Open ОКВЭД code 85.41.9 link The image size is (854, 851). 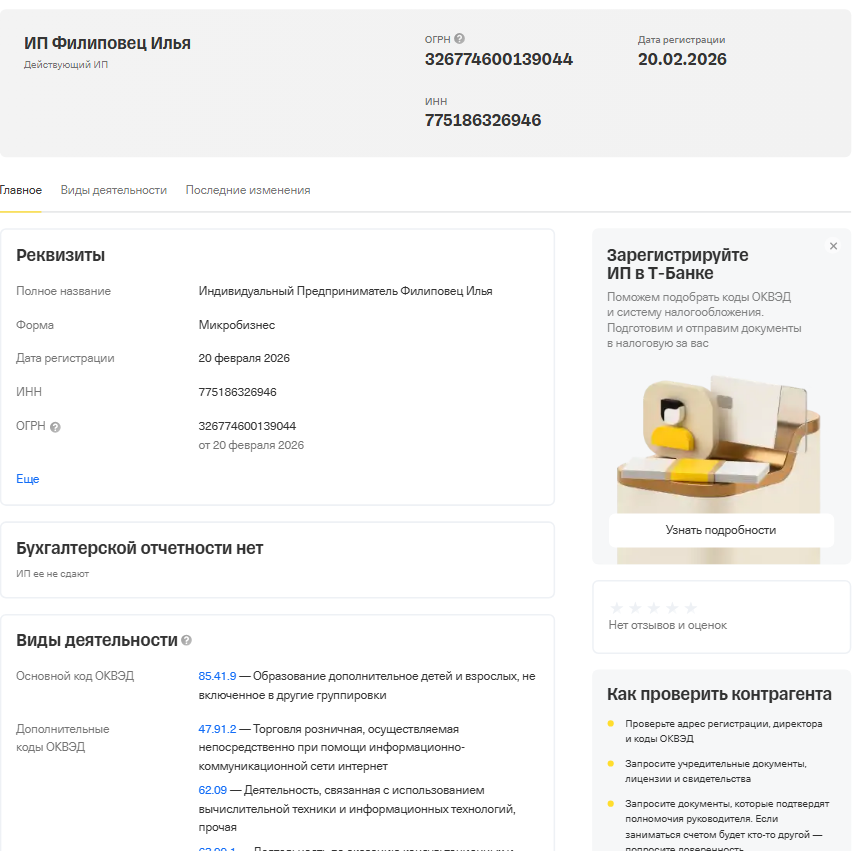point(216,674)
